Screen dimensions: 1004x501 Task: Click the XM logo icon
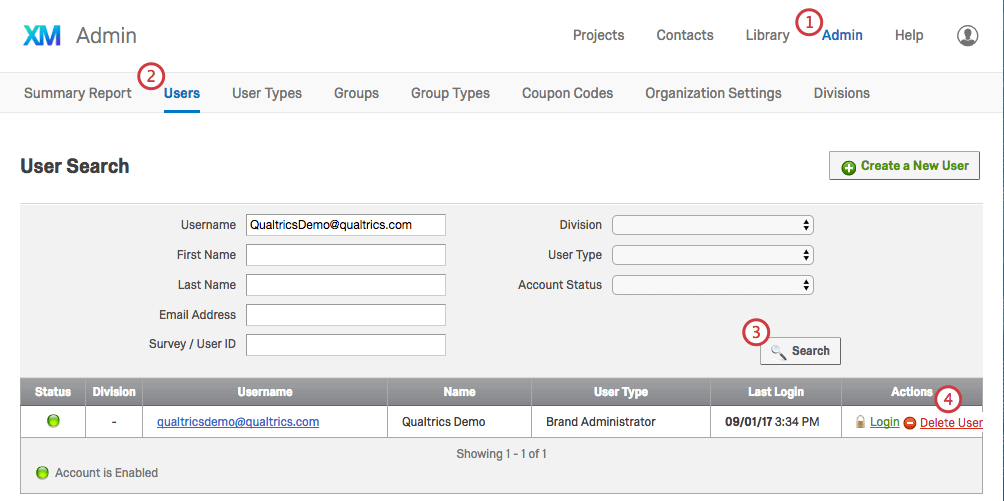[42, 35]
